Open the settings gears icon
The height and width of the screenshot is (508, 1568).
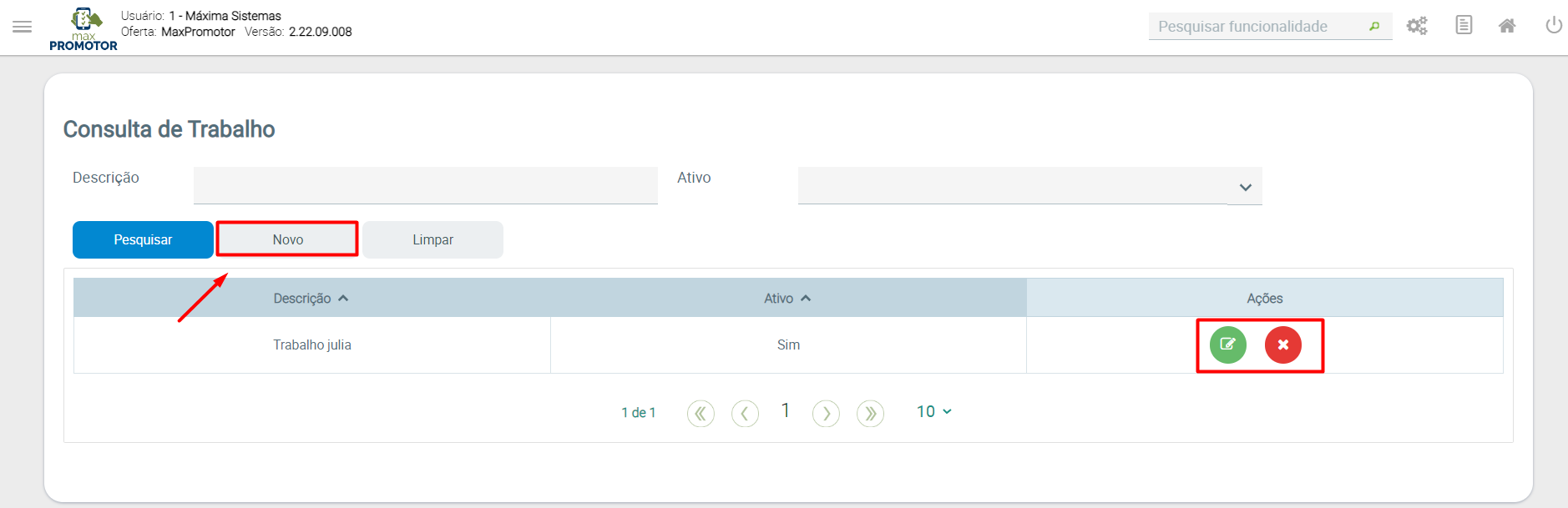click(x=1417, y=26)
